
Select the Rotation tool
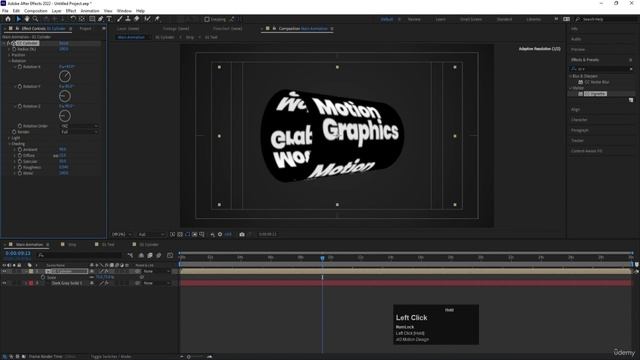click(73, 19)
